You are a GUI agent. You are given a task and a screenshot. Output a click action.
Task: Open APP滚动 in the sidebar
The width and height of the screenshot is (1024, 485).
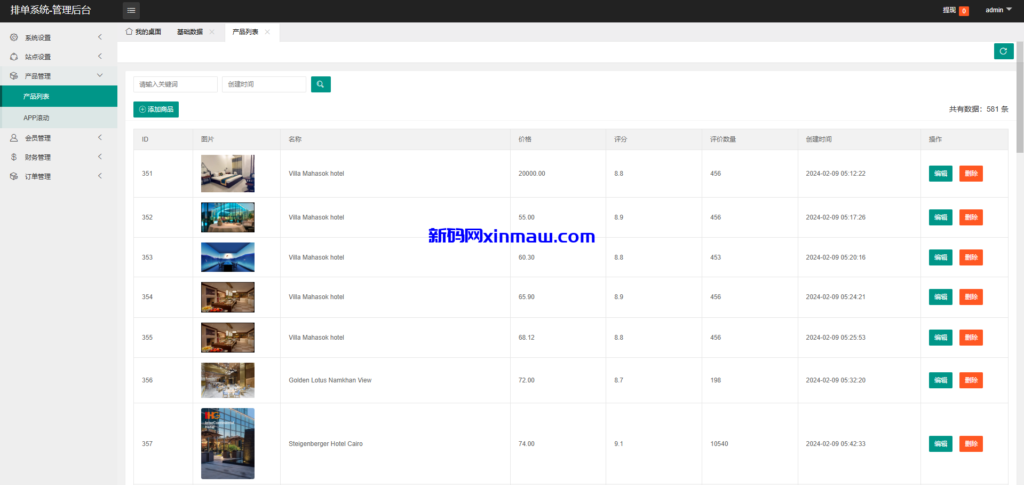pyautogui.click(x=37, y=117)
